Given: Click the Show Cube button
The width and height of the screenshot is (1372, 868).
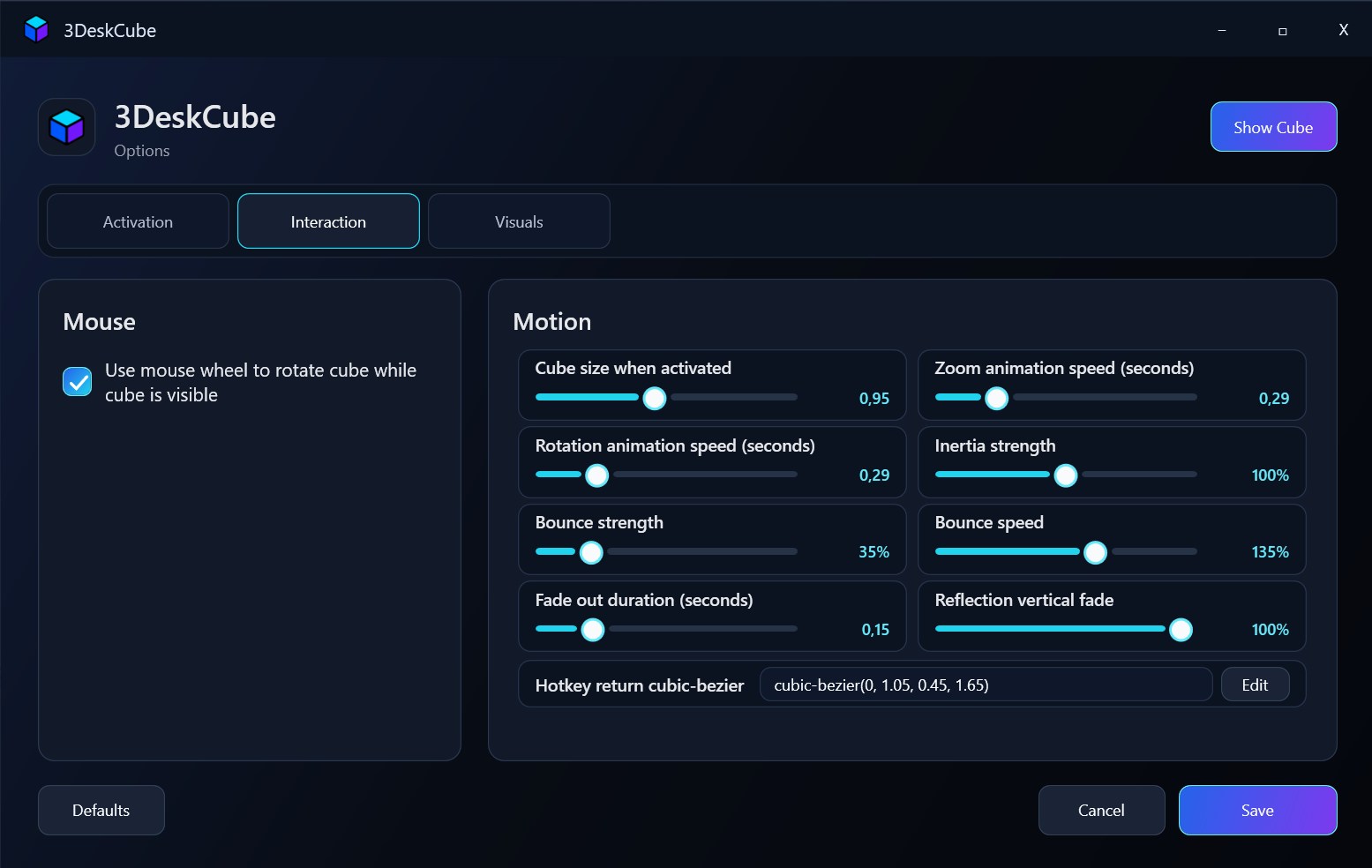Looking at the screenshot, I should click(1273, 127).
